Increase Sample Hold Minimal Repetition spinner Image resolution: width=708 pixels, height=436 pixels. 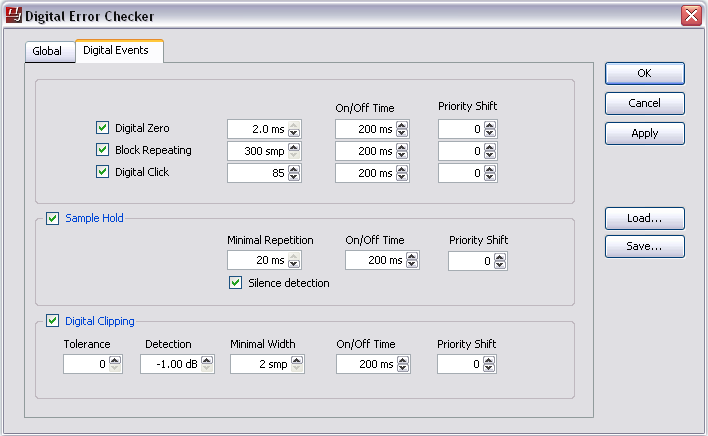294,256
